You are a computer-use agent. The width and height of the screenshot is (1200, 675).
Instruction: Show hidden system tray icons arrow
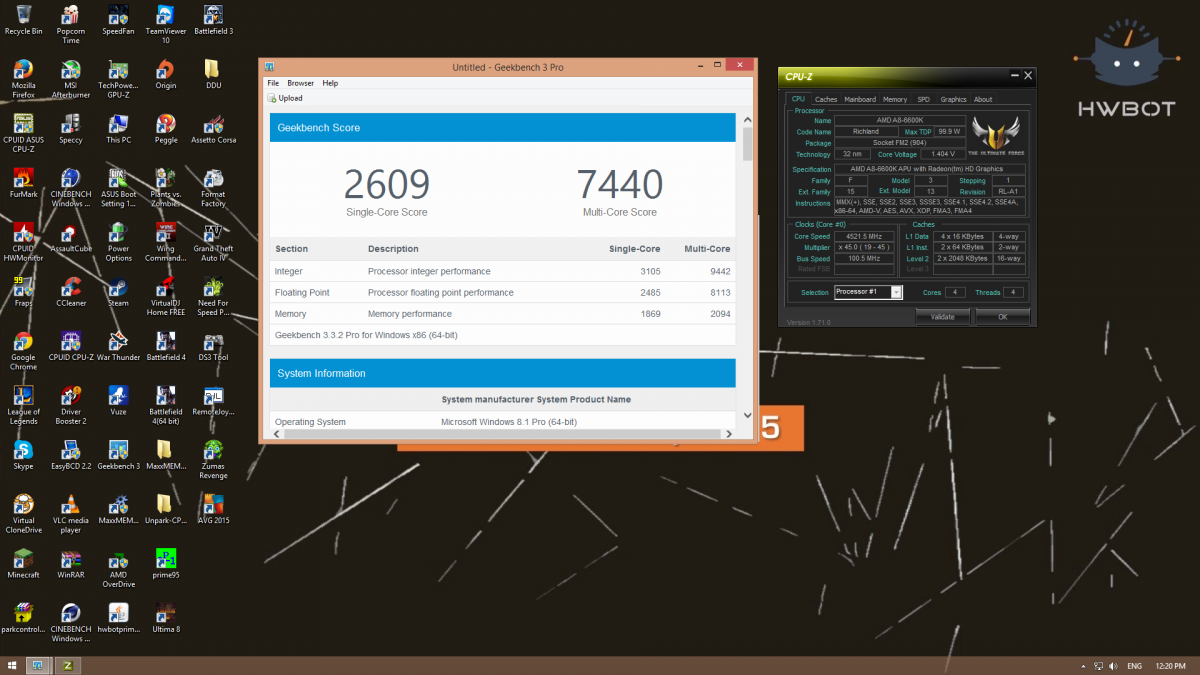click(1085, 665)
